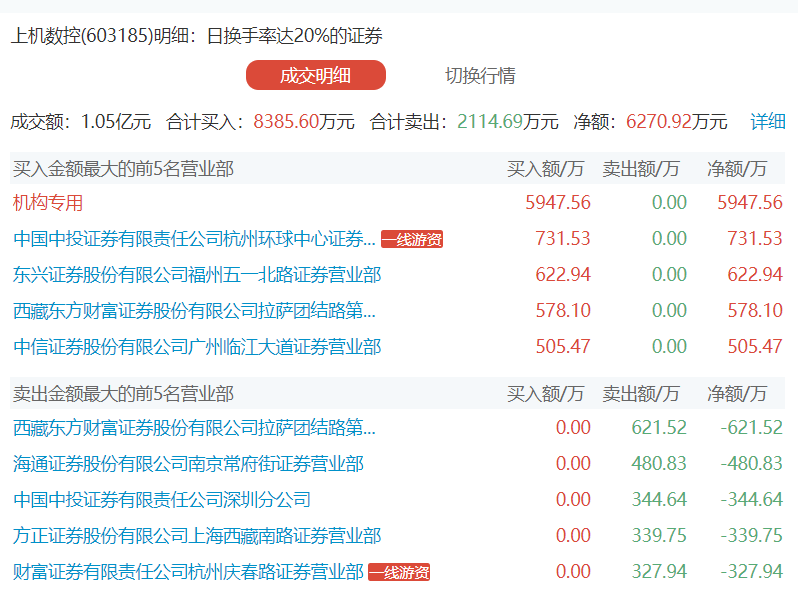Click net amount -480.83
The width and height of the screenshot is (798, 594).
coord(752,464)
